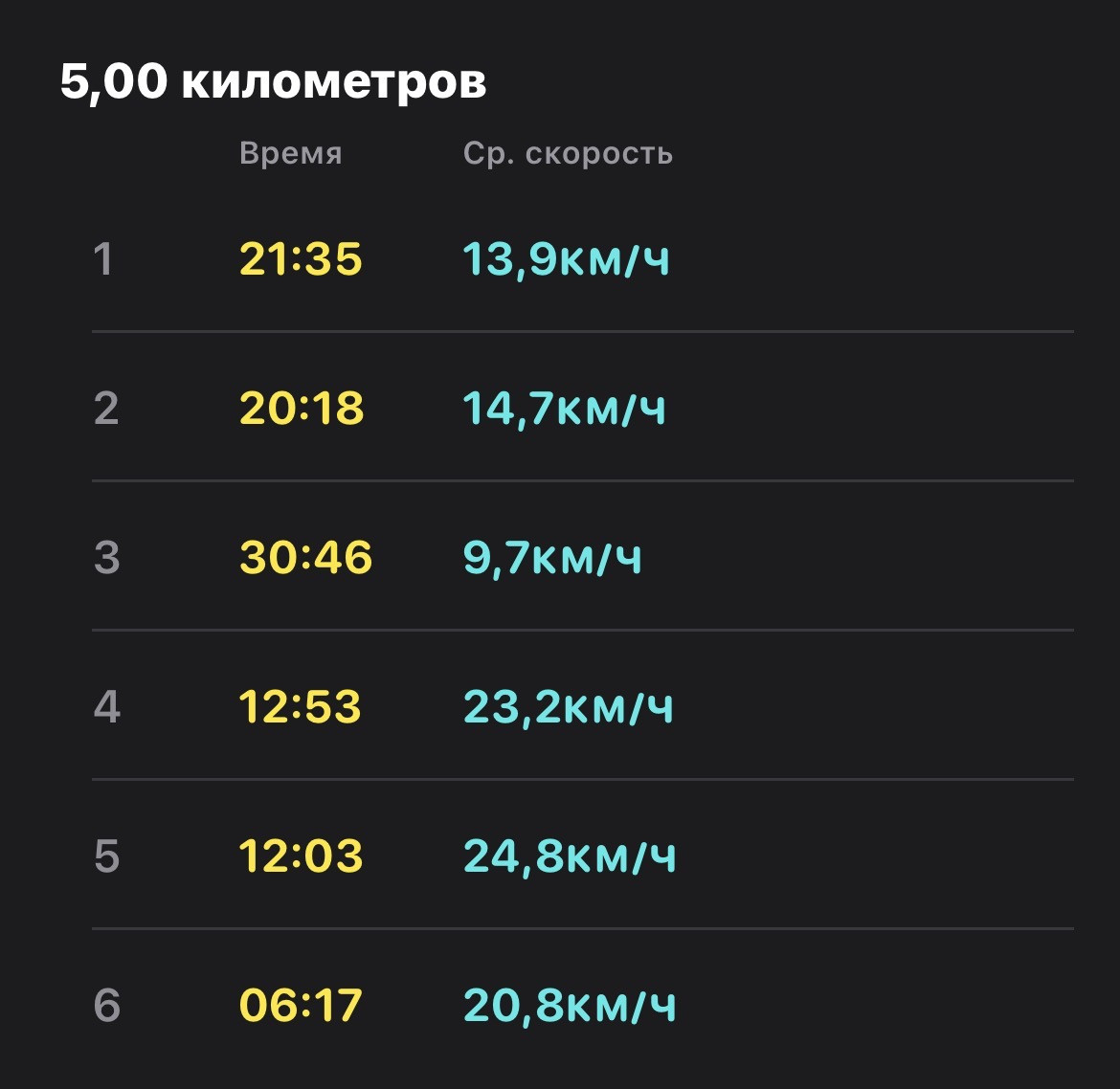Image resolution: width=1120 pixels, height=1089 pixels.
Task: Select split number 3 row
Action: click(x=583, y=557)
